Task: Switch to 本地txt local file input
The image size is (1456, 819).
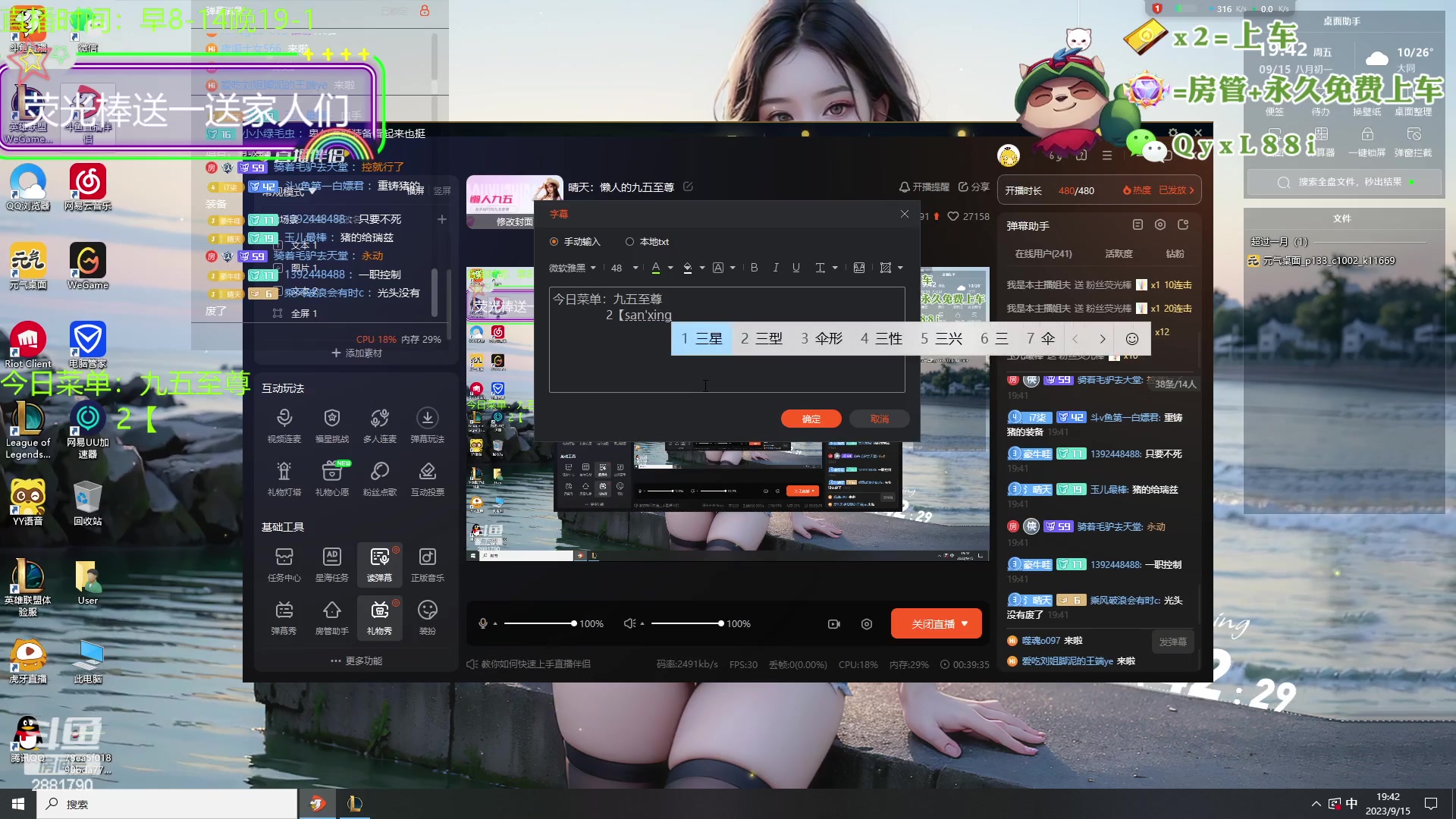Action: click(x=629, y=241)
